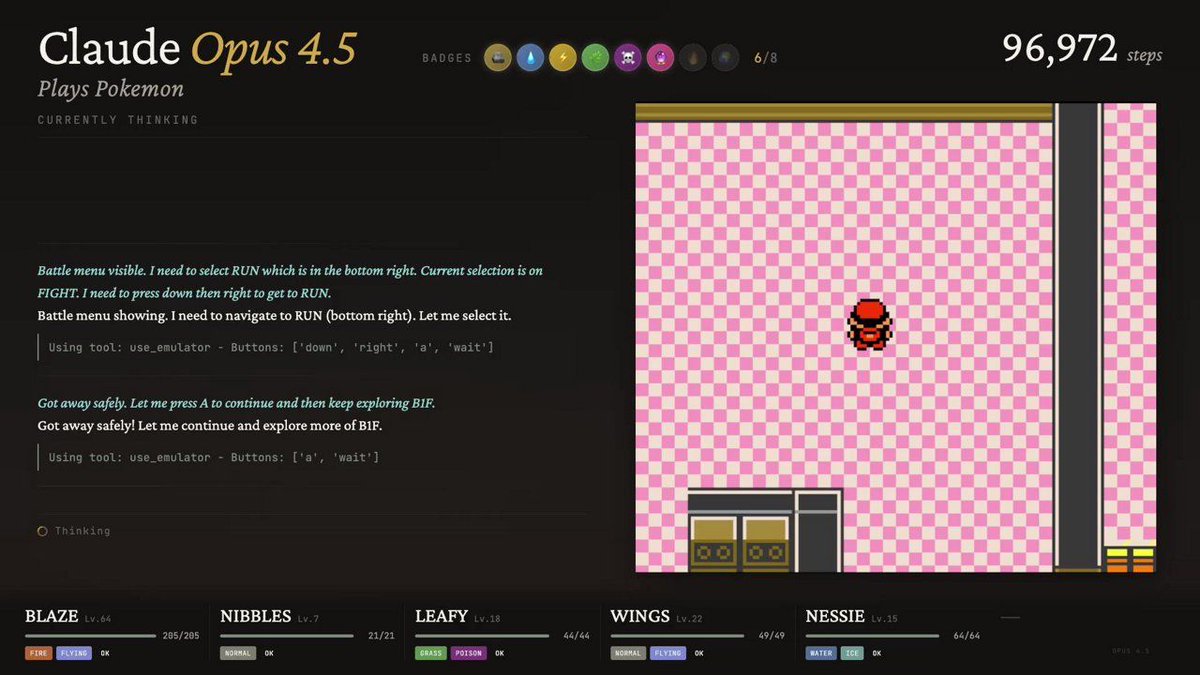The image size is (1200, 675).
Task: Select the NIBBLES party member name
Action: pos(255,616)
